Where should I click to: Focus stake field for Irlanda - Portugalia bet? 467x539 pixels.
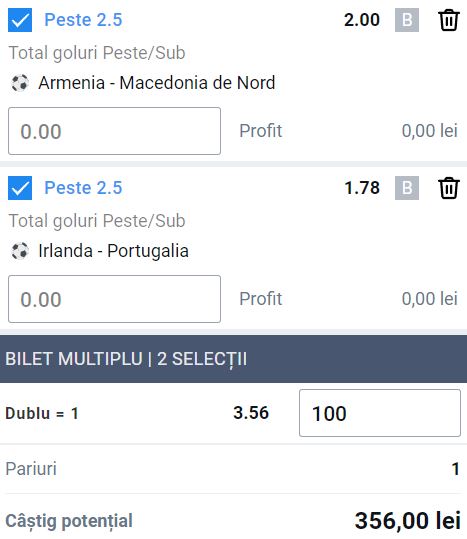tap(114, 299)
